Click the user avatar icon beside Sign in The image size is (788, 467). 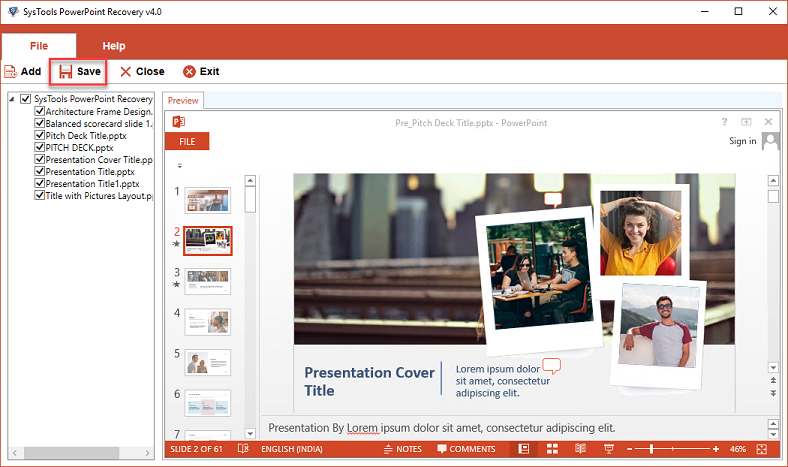(770, 141)
